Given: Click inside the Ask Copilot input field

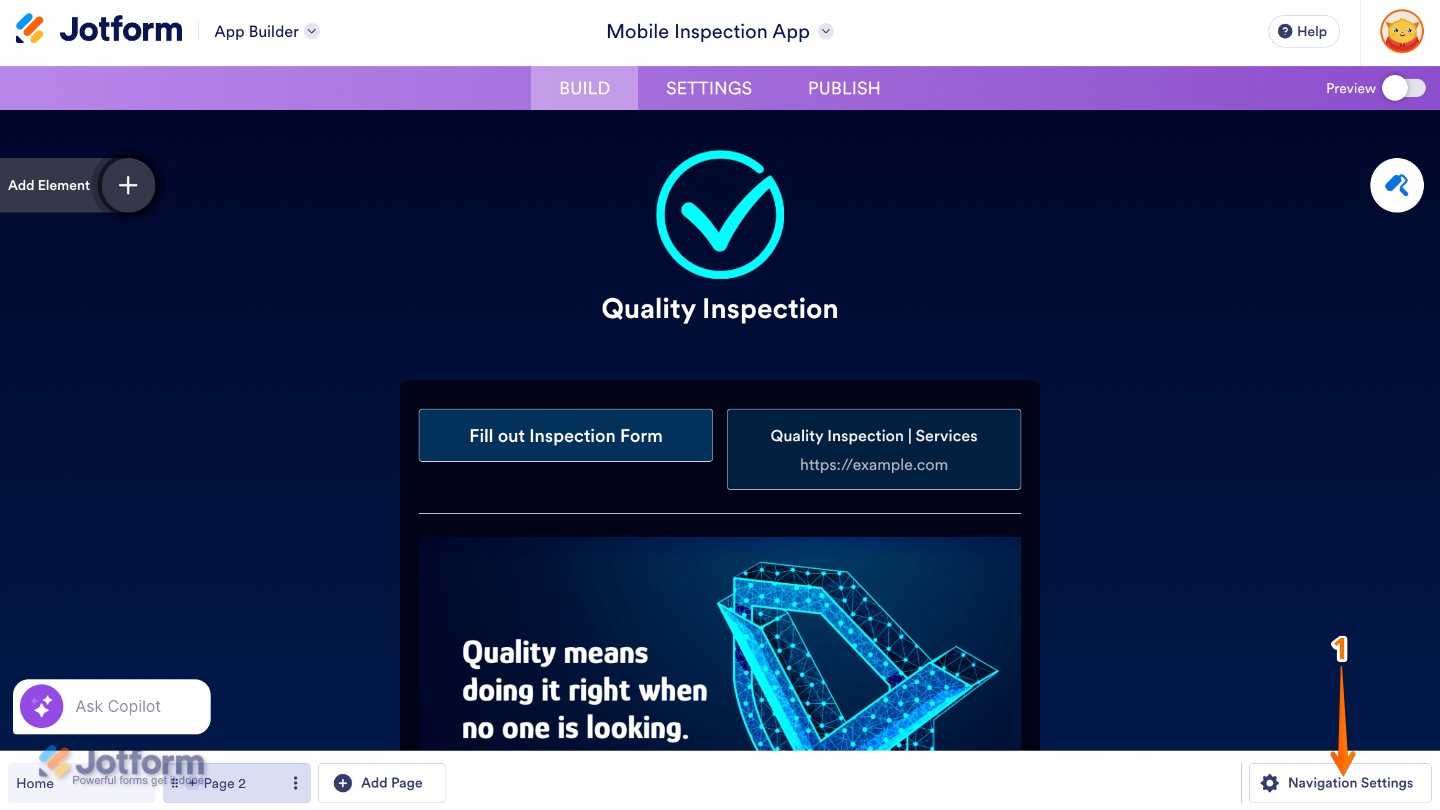Looking at the screenshot, I should click(x=130, y=706).
